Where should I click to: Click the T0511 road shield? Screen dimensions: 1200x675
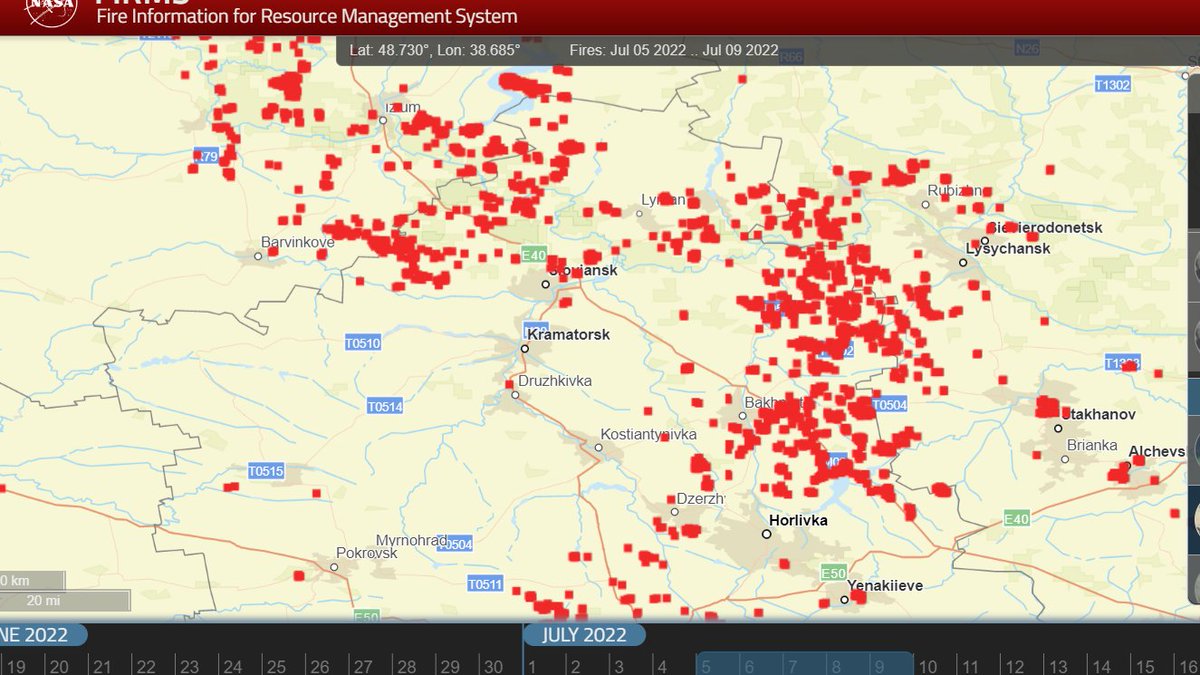tap(486, 583)
